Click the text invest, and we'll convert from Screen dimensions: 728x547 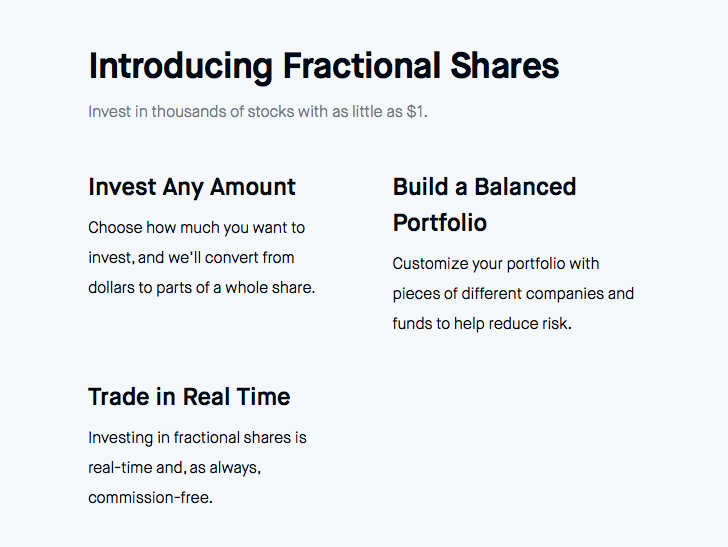191,258
